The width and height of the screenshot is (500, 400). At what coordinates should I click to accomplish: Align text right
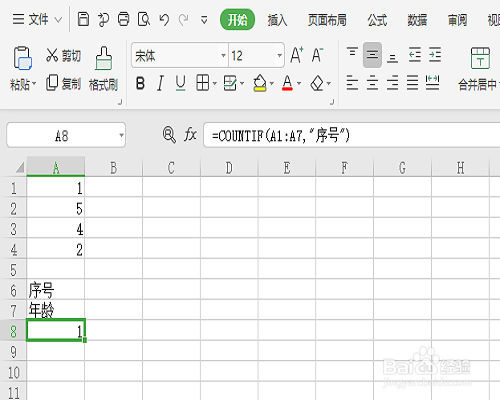pos(392,83)
